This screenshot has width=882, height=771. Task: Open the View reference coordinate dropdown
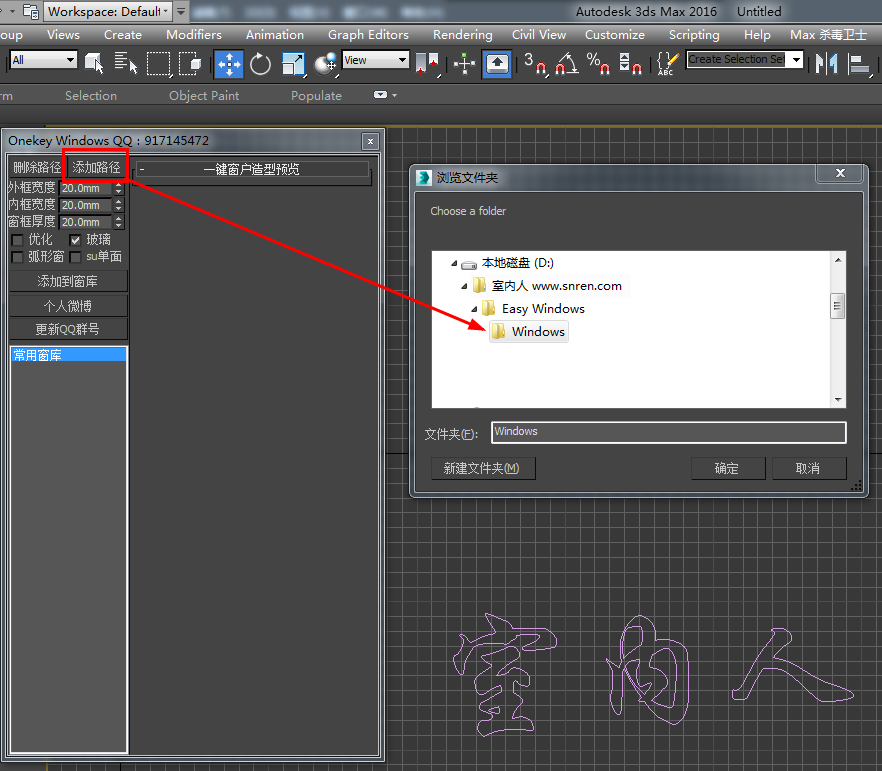[375, 60]
